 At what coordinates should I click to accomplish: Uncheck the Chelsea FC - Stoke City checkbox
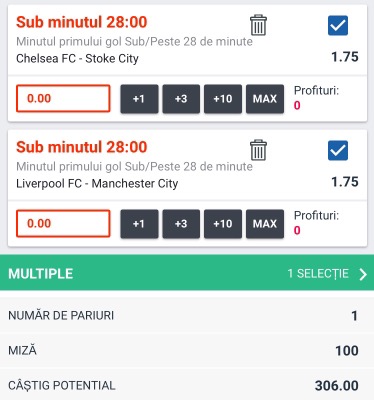(338, 25)
